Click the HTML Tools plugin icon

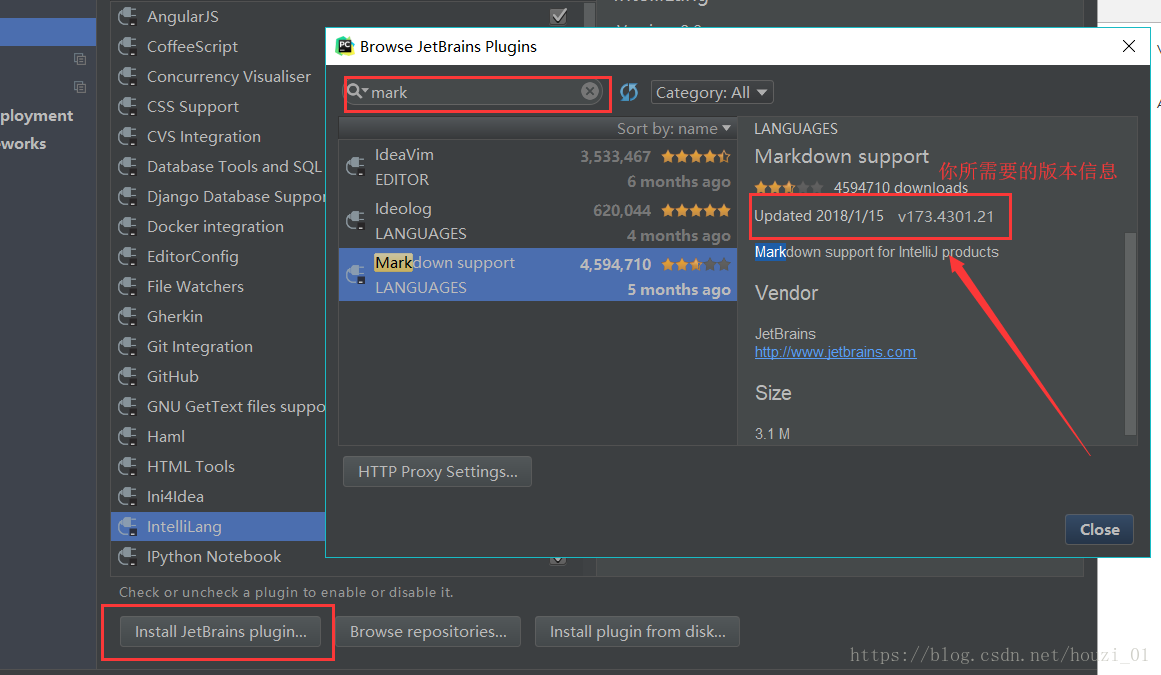(x=127, y=466)
